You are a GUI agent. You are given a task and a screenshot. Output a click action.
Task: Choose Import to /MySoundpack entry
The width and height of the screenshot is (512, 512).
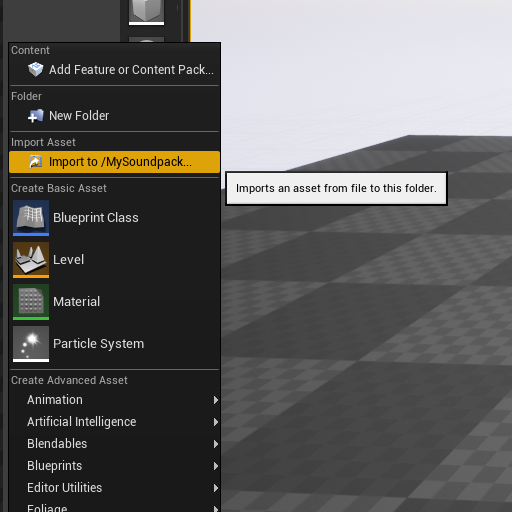pos(114,162)
